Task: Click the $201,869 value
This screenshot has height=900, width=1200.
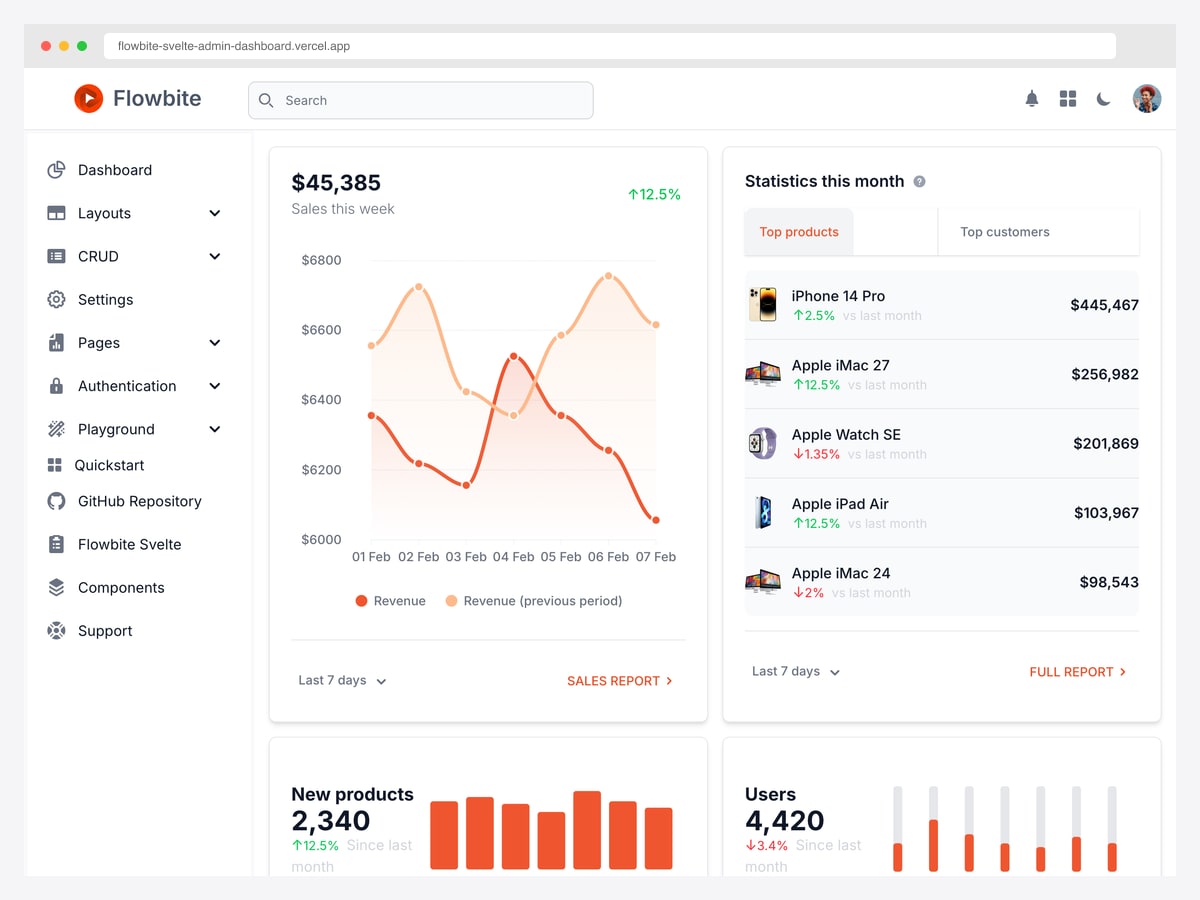Action: (1105, 443)
